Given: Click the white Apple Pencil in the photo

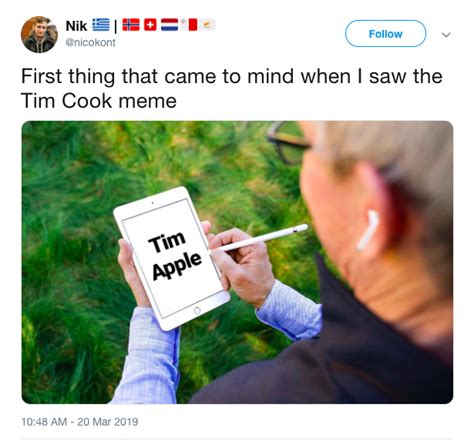Looking at the screenshot, I should 260,238.
